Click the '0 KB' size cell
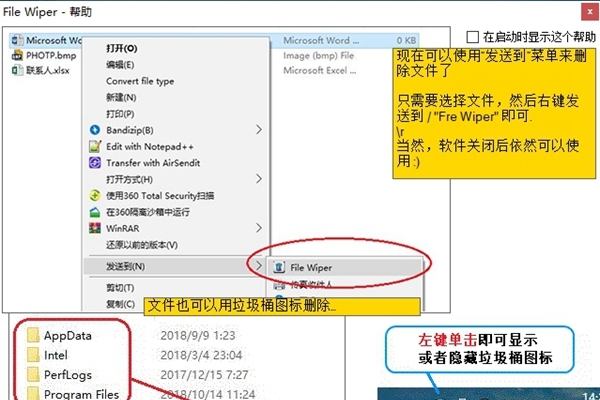The image size is (600, 400). pyautogui.click(x=406, y=40)
